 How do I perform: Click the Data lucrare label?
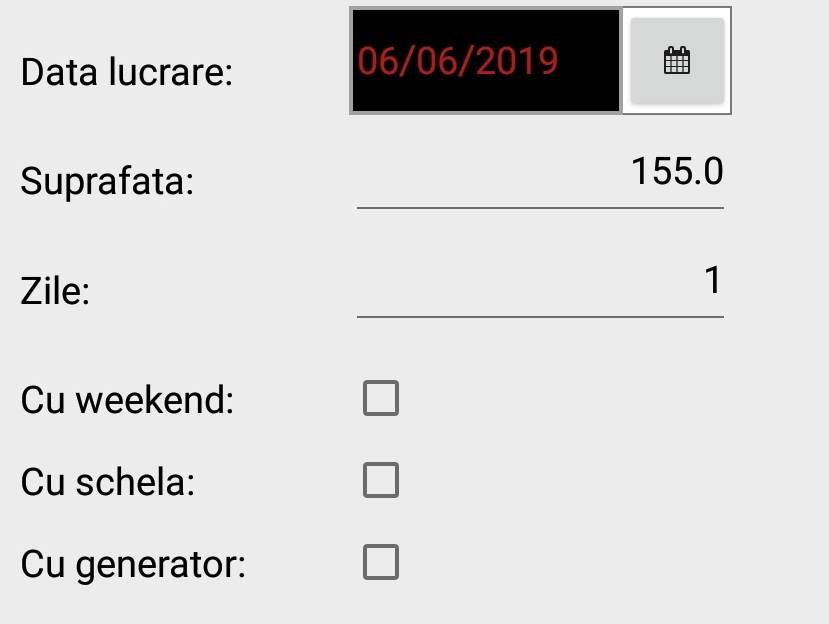(127, 72)
